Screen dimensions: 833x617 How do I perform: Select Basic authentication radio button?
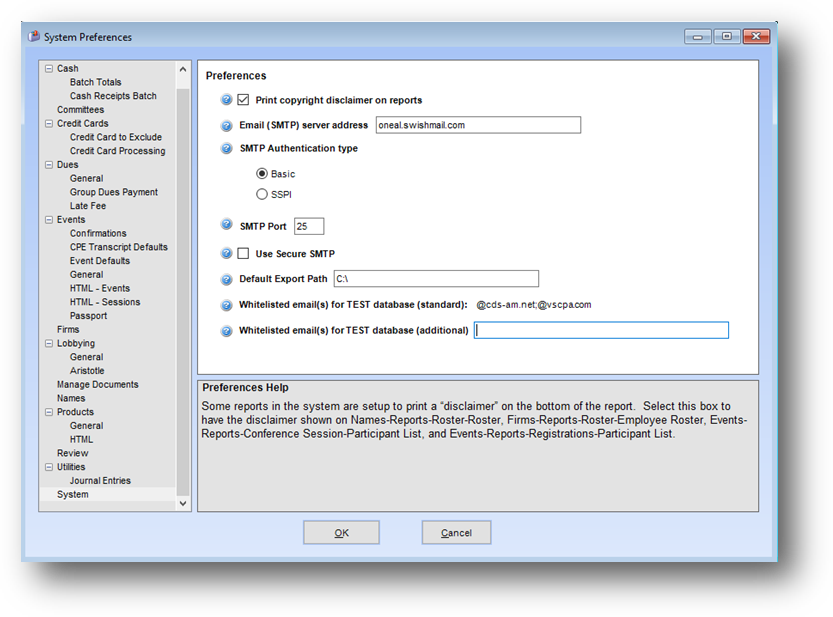[x=262, y=173]
